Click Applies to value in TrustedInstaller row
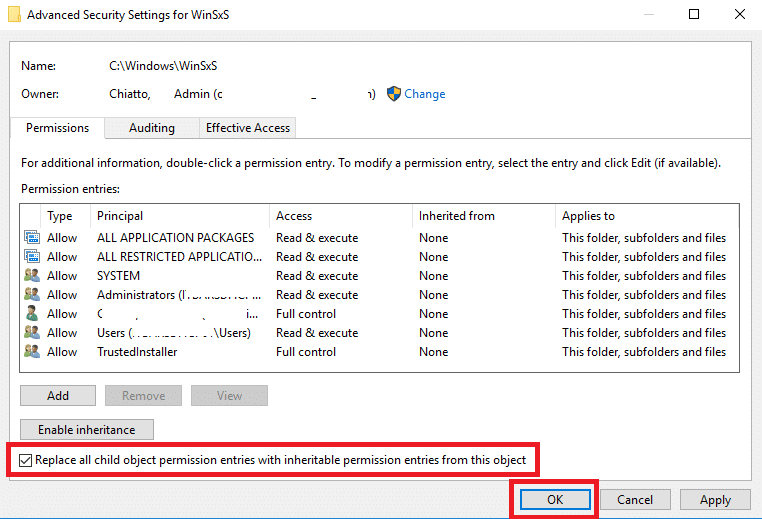This screenshot has height=519, width=762. click(x=644, y=351)
